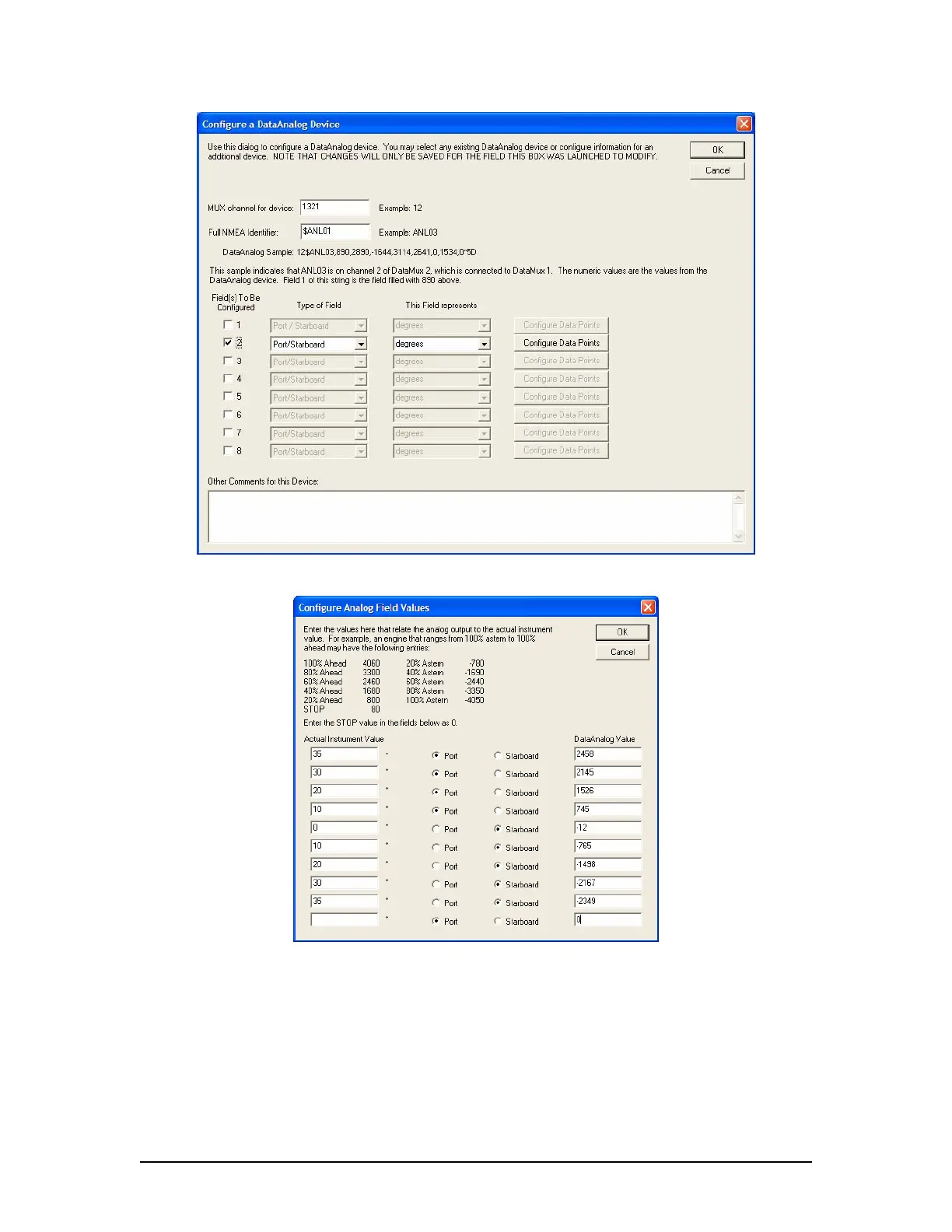The height and width of the screenshot is (1232, 952).
Task: Check the field 6 checkbox
Action: click(x=228, y=415)
